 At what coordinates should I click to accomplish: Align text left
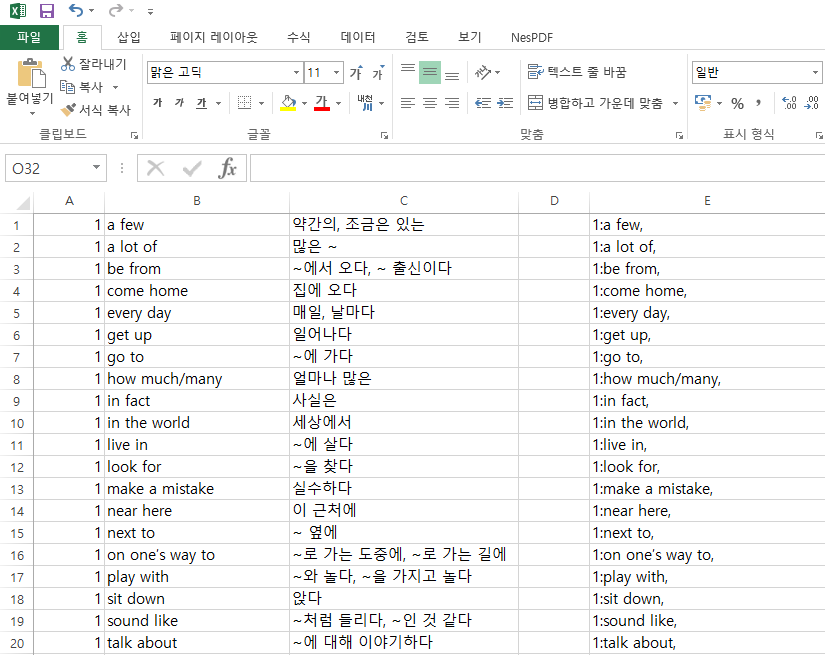[x=408, y=103]
